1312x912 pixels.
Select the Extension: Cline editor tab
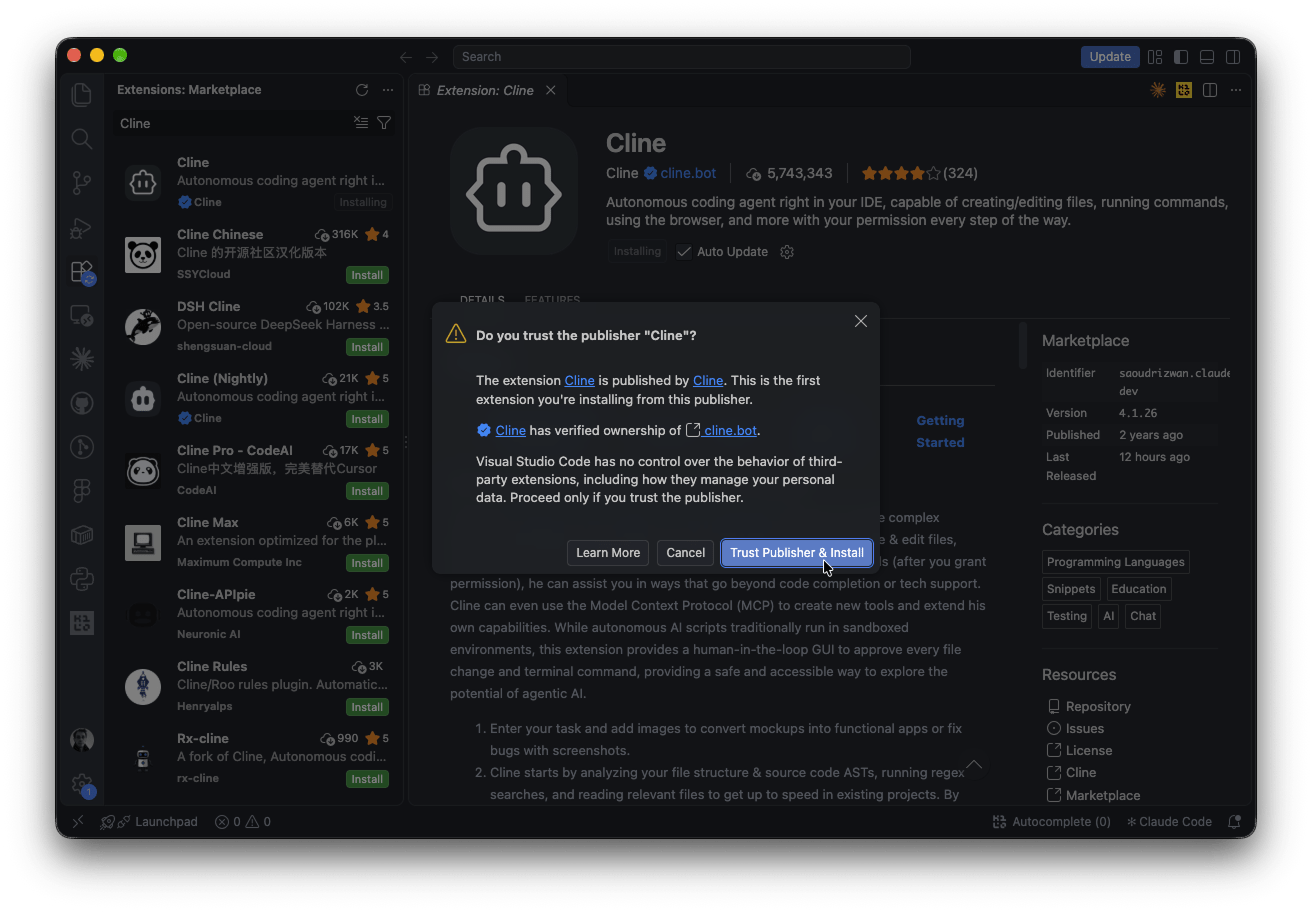click(x=486, y=90)
